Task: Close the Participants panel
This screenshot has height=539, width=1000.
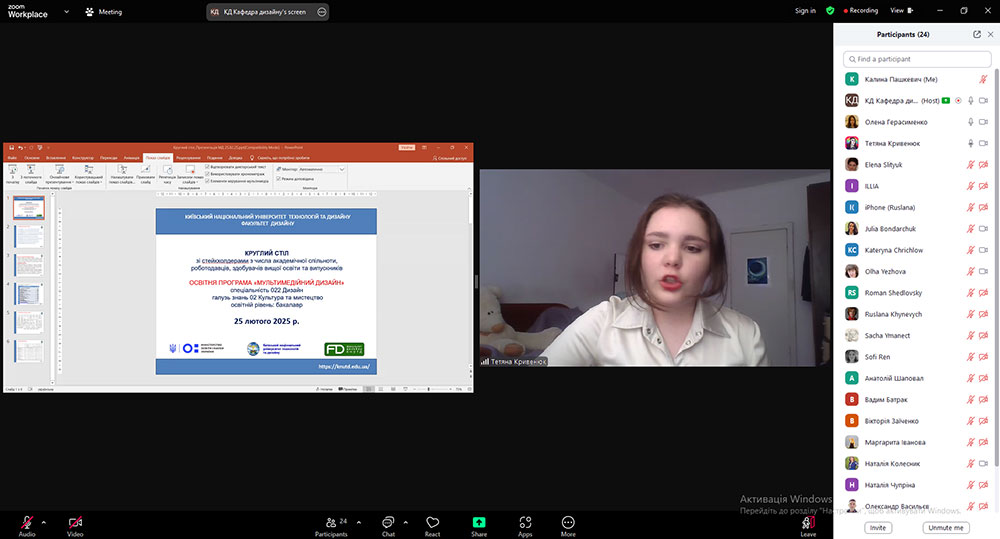Action: tap(990, 34)
